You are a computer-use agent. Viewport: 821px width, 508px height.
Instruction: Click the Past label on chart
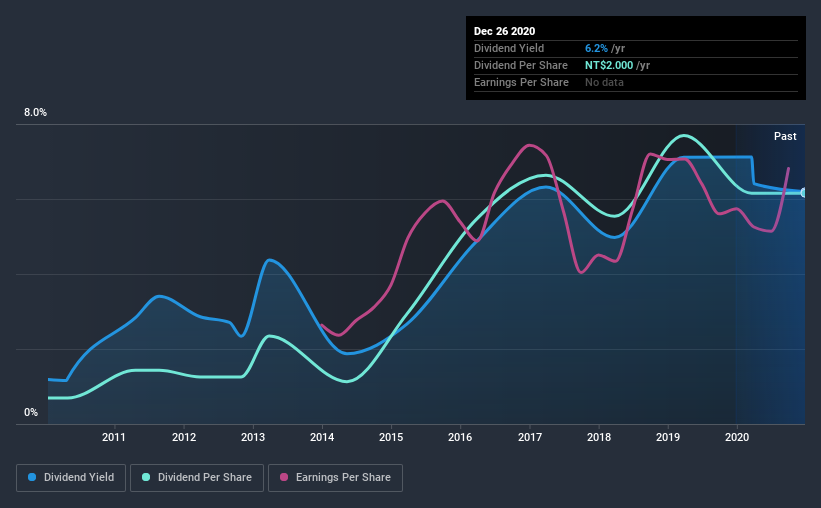[785, 137]
